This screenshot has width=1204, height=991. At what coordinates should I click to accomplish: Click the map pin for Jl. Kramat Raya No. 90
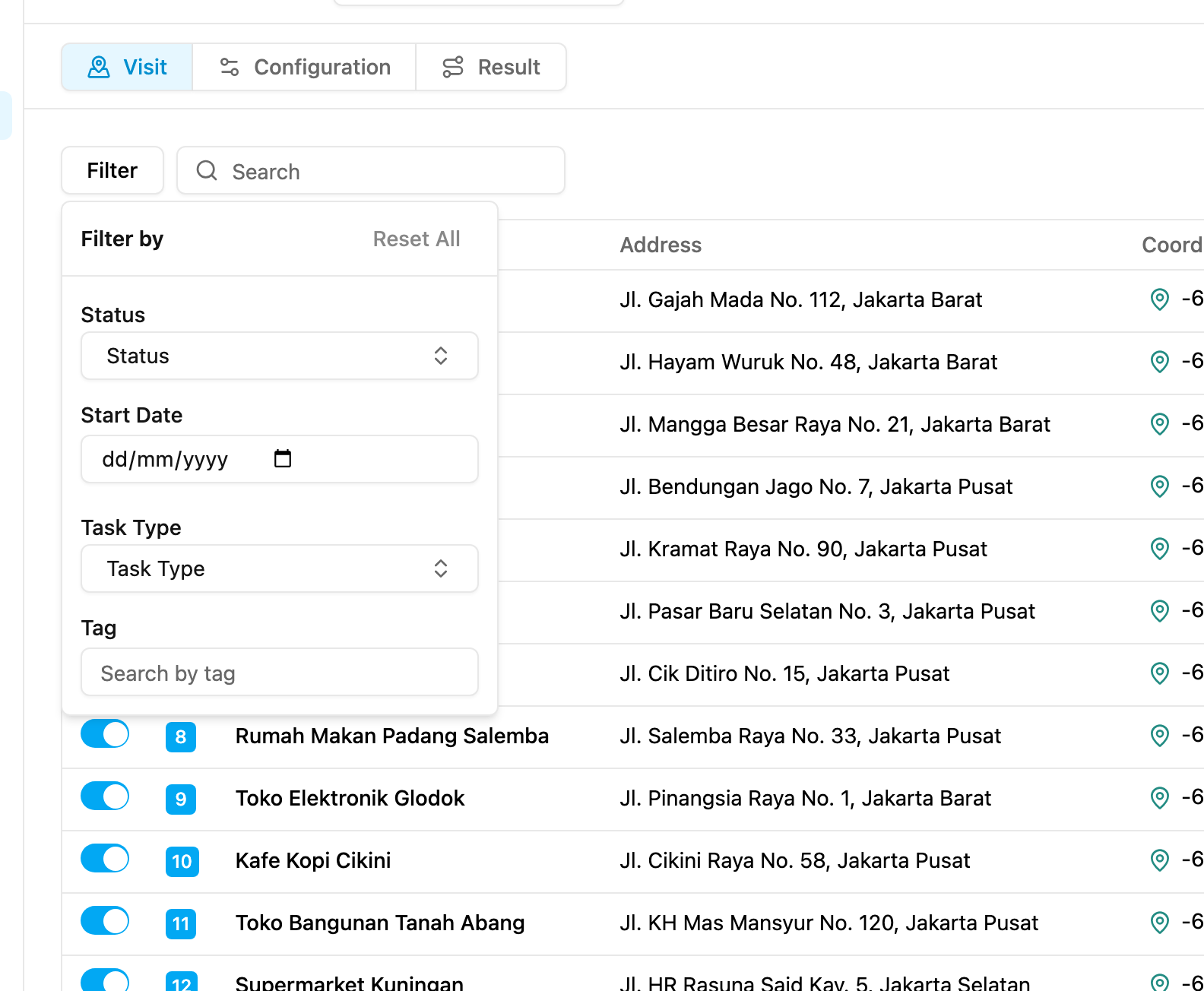pyautogui.click(x=1159, y=549)
